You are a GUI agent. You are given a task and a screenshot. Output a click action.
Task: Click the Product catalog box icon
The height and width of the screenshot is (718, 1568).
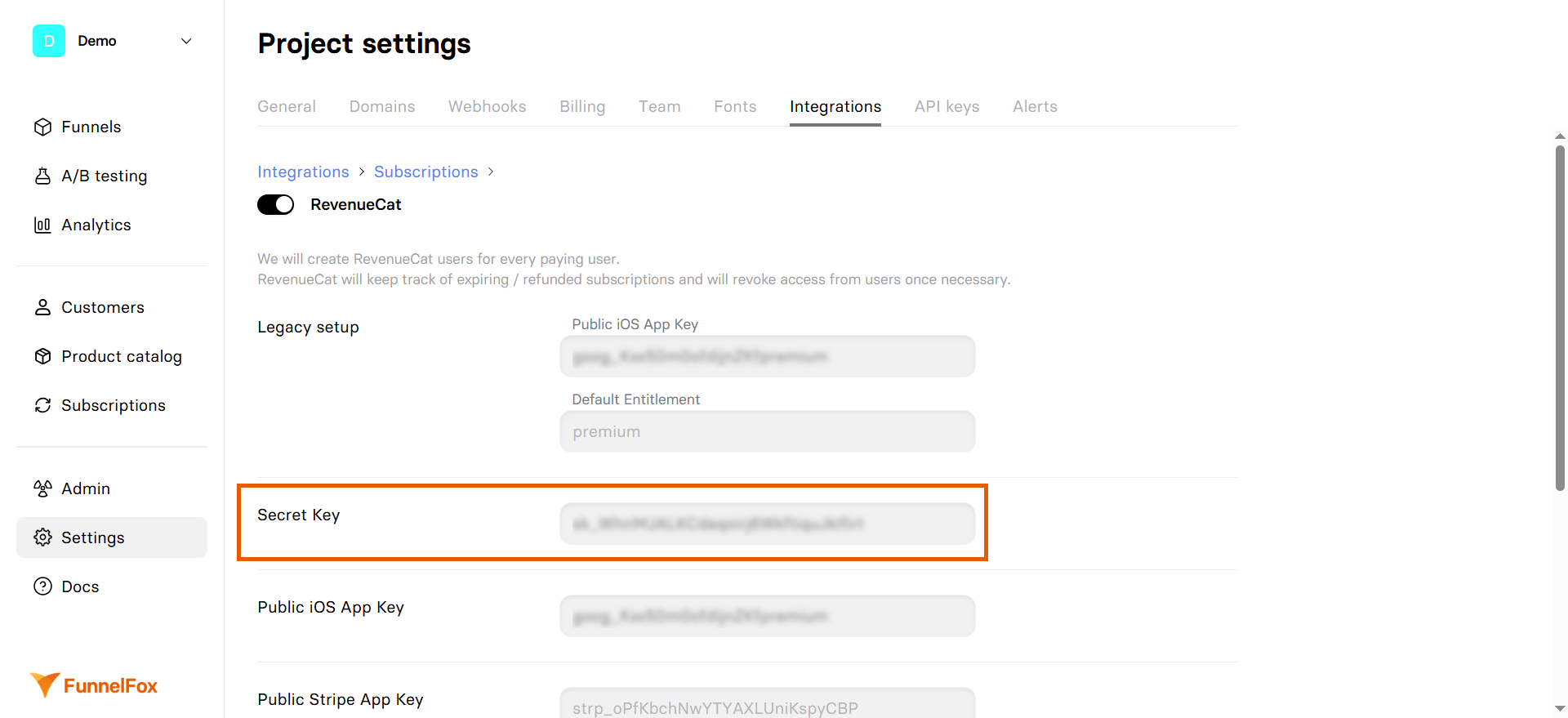click(x=43, y=356)
